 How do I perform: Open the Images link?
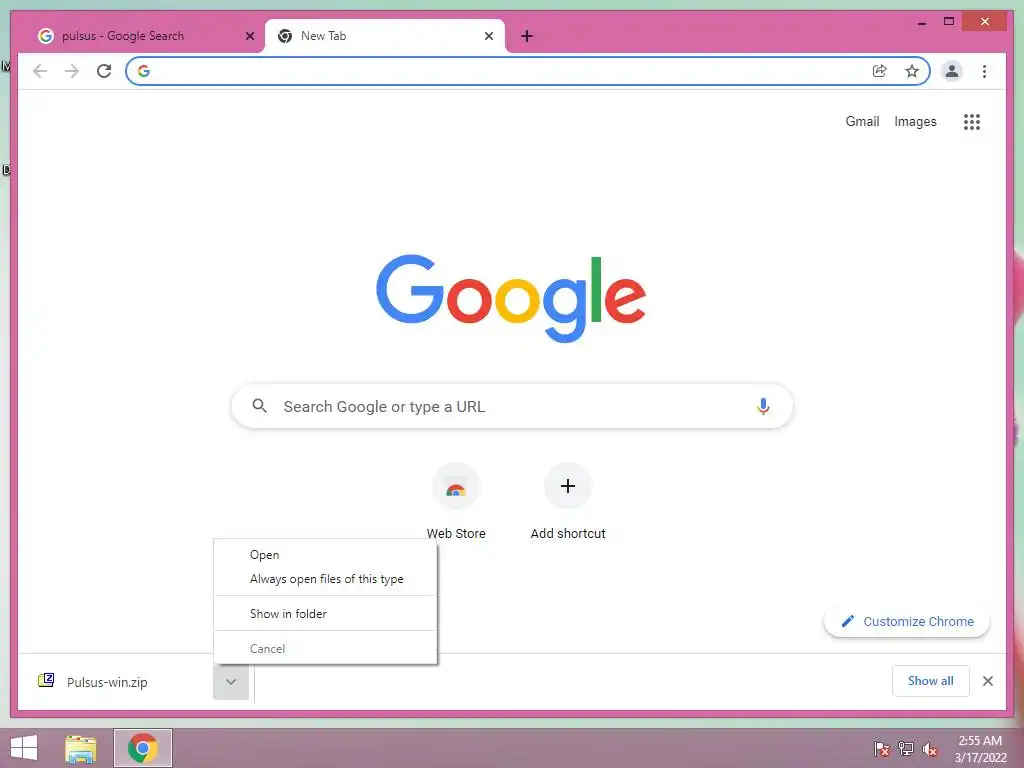[915, 121]
